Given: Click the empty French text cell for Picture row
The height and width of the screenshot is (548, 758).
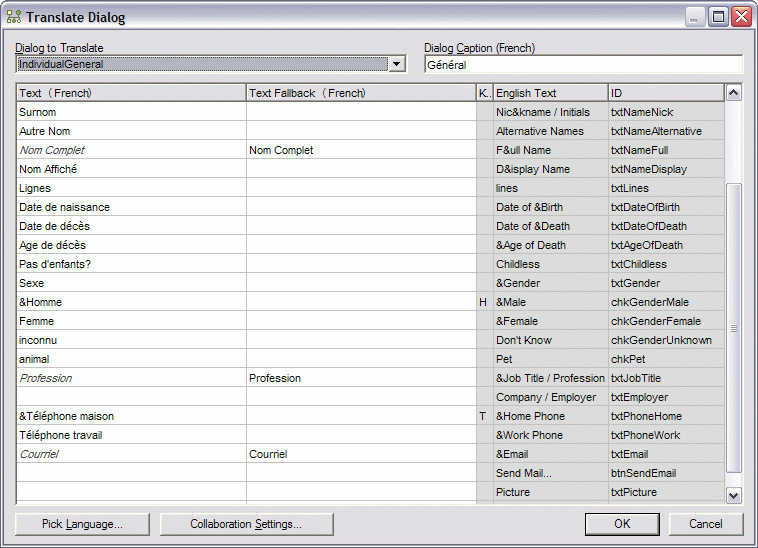Looking at the screenshot, I should pos(131,492).
